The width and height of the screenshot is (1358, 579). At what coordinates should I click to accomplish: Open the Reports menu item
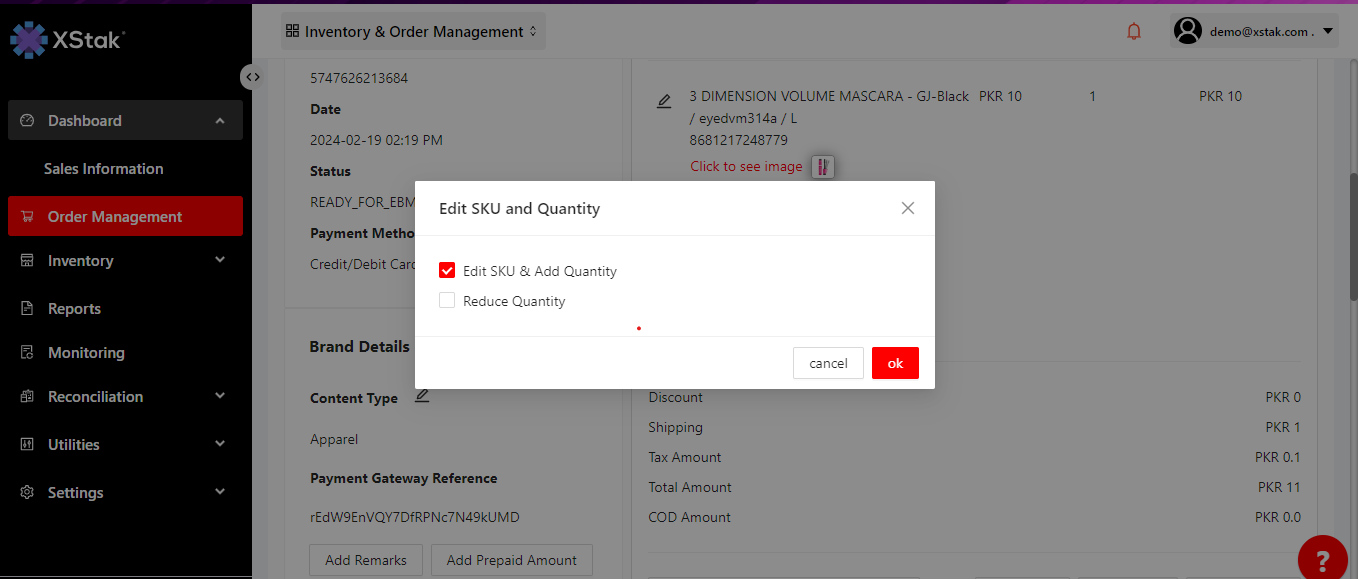75,309
